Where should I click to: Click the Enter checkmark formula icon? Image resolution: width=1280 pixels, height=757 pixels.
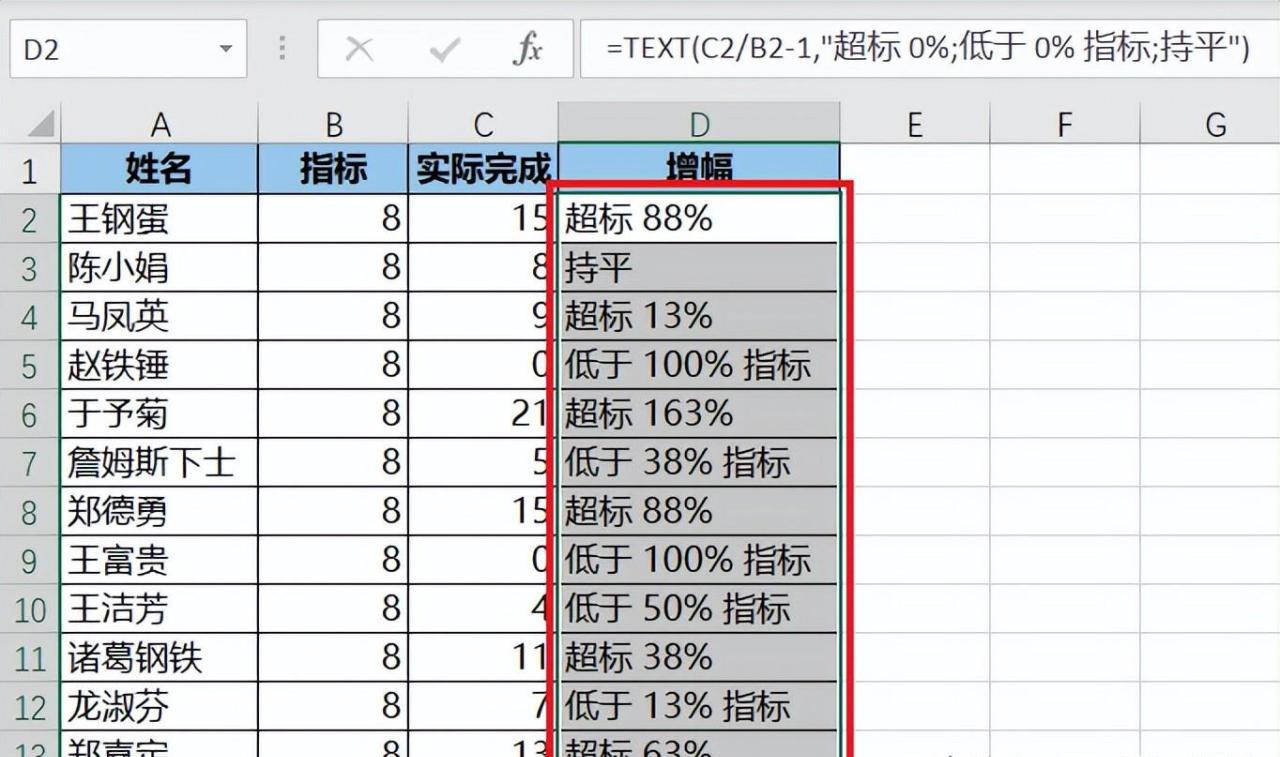coord(443,48)
